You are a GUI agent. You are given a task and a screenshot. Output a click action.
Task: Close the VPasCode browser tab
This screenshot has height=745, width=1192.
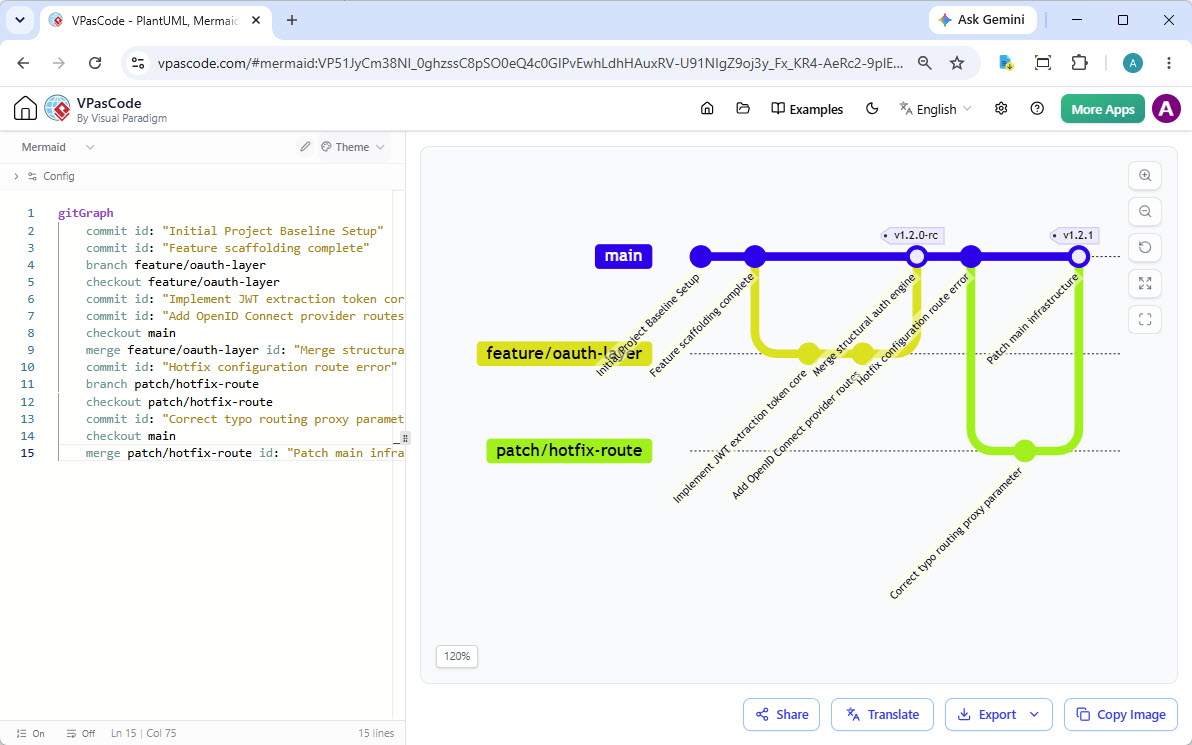click(x=256, y=21)
